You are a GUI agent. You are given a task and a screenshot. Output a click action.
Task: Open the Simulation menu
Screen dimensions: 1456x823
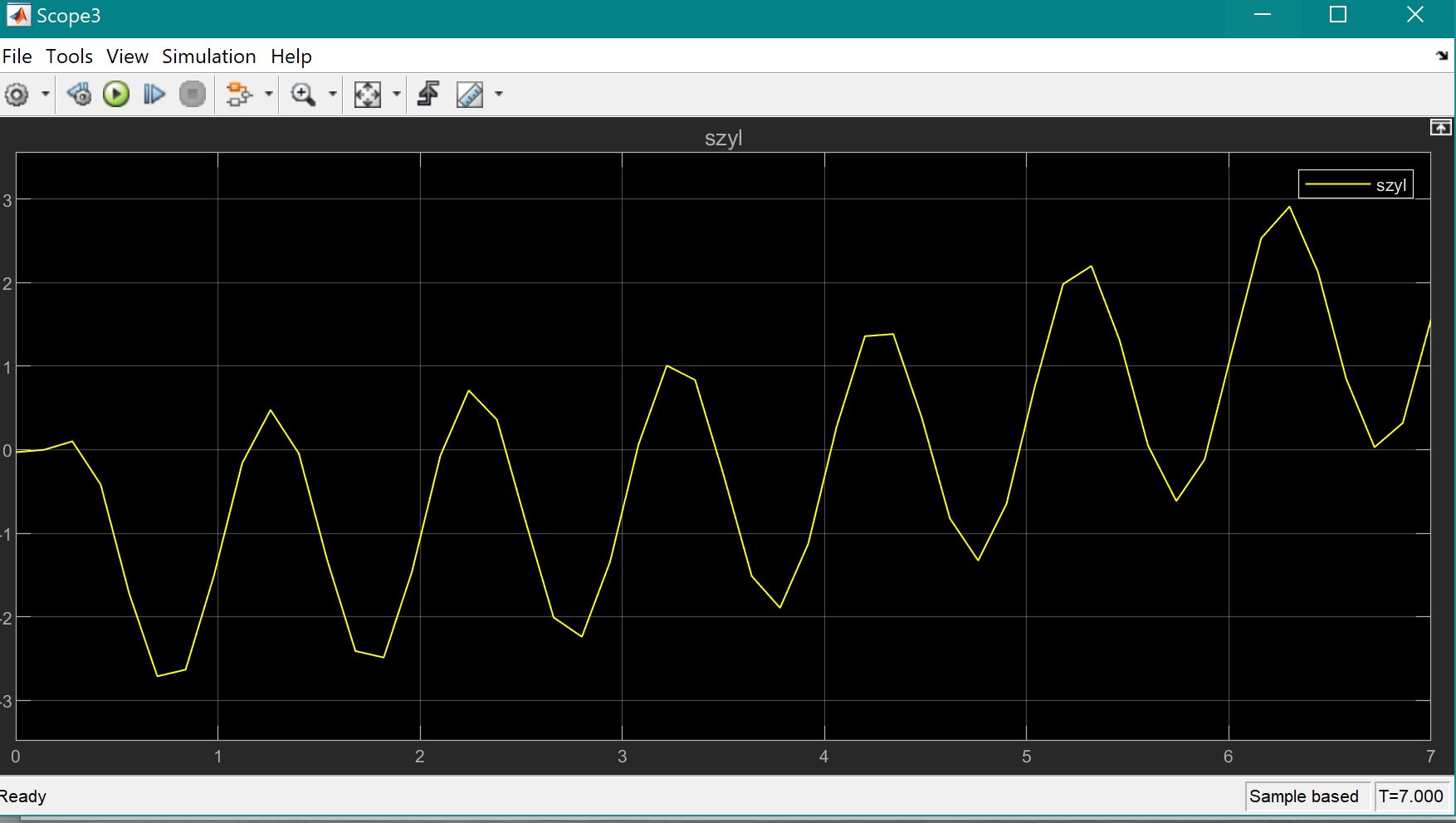(x=208, y=56)
